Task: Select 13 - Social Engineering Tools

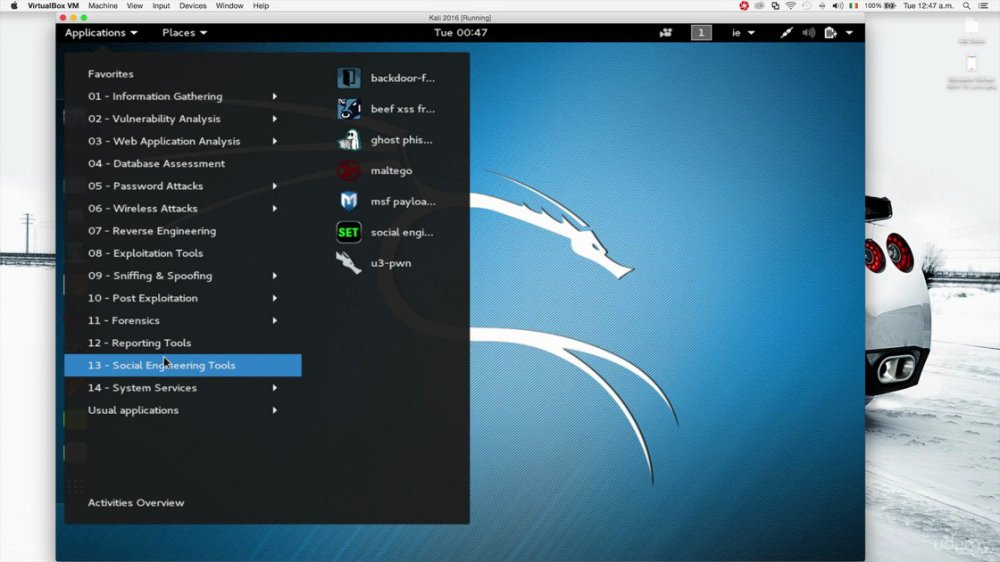Action: coord(183,366)
